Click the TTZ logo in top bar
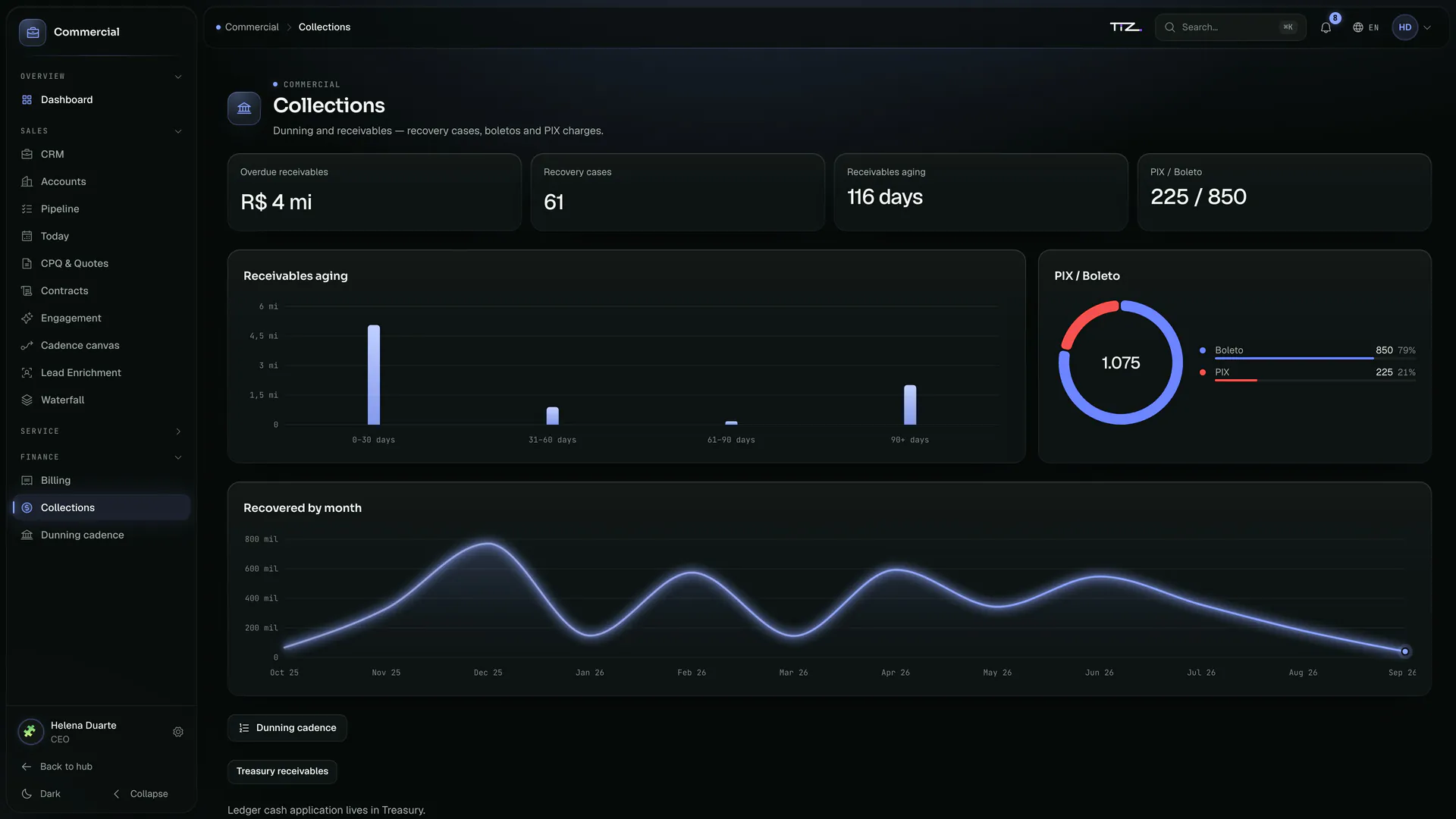 tap(1125, 27)
